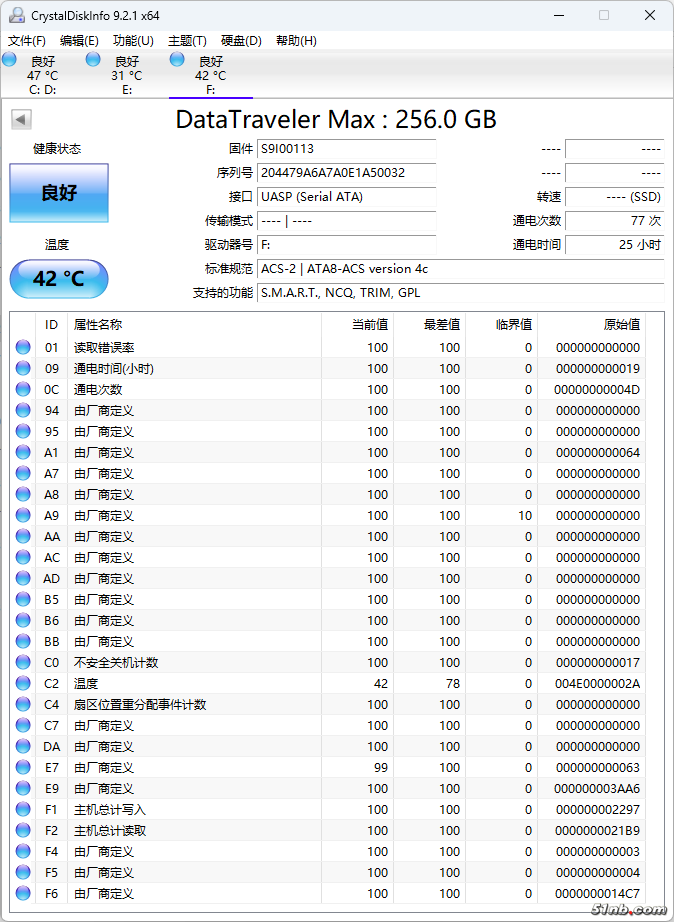This screenshot has width=674, height=922.
Task: Click the previous disk arrow icon
Action: point(20,120)
